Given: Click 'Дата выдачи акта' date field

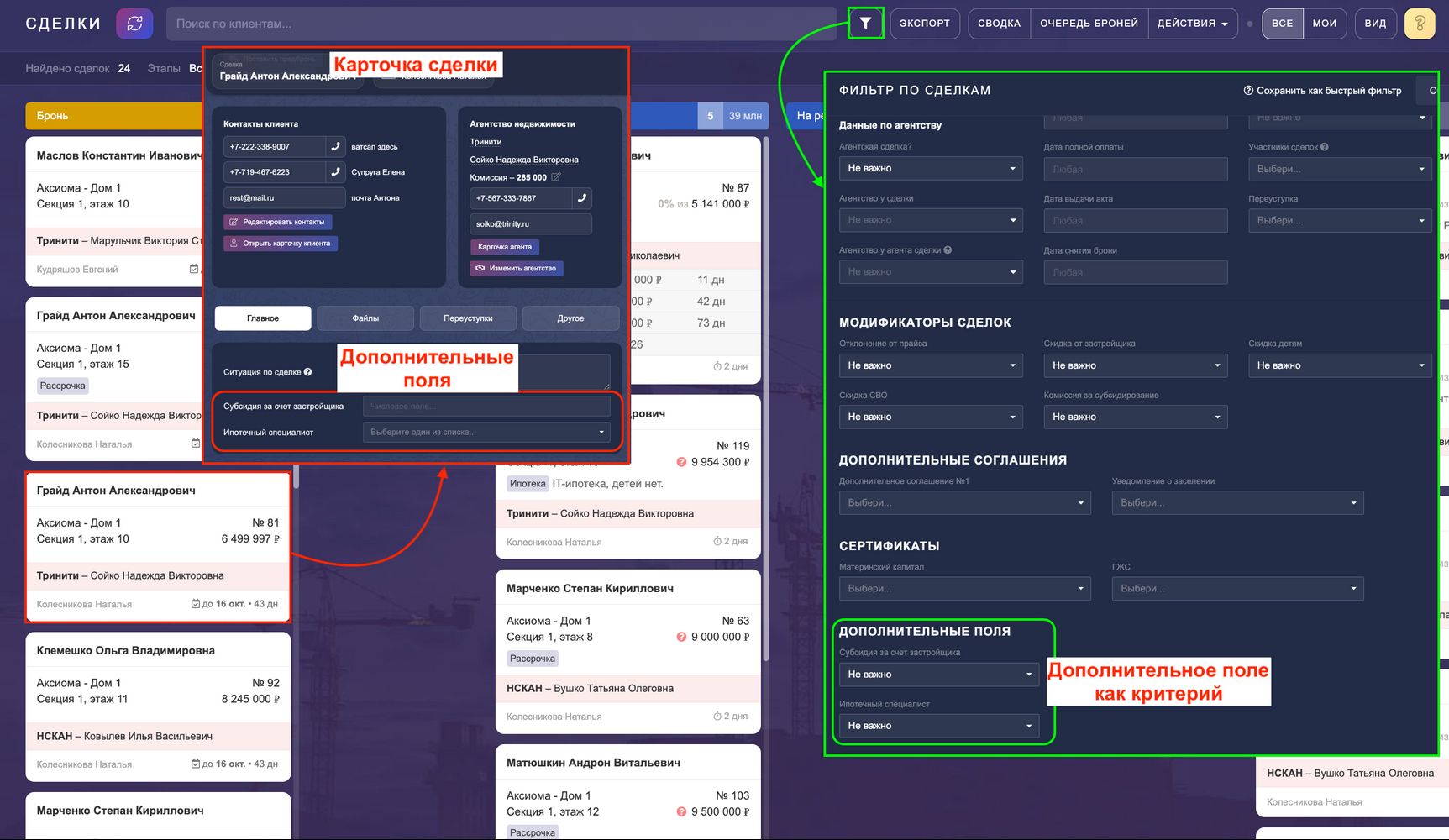Looking at the screenshot, I should tap(1136, 221).
